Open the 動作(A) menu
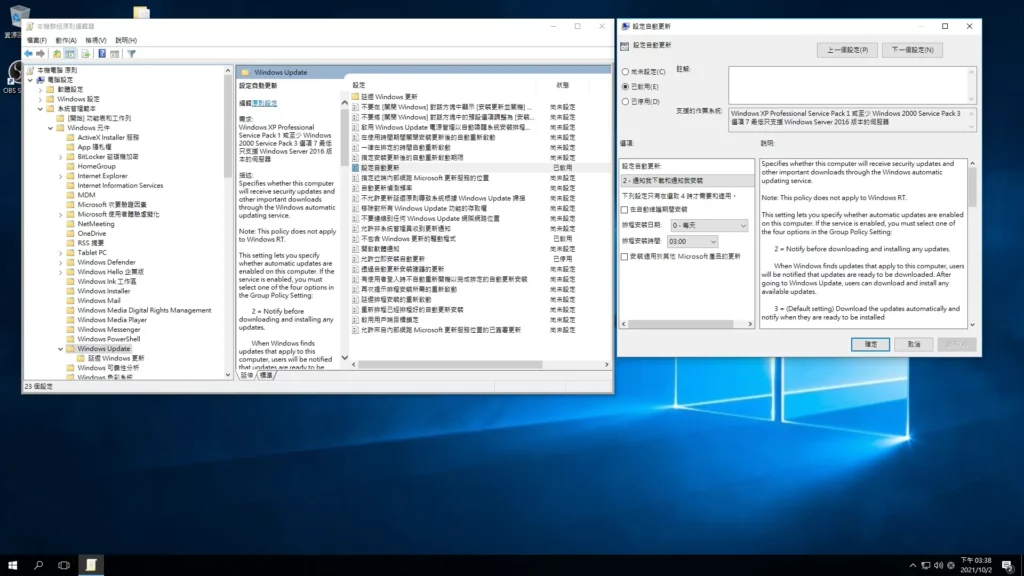This screenshot has height=576, width=1024. pos(66,40)
